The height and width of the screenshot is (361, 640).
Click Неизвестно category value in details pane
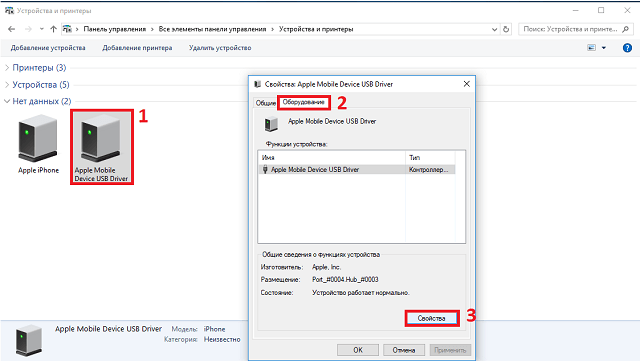click(x=222, y=339)
